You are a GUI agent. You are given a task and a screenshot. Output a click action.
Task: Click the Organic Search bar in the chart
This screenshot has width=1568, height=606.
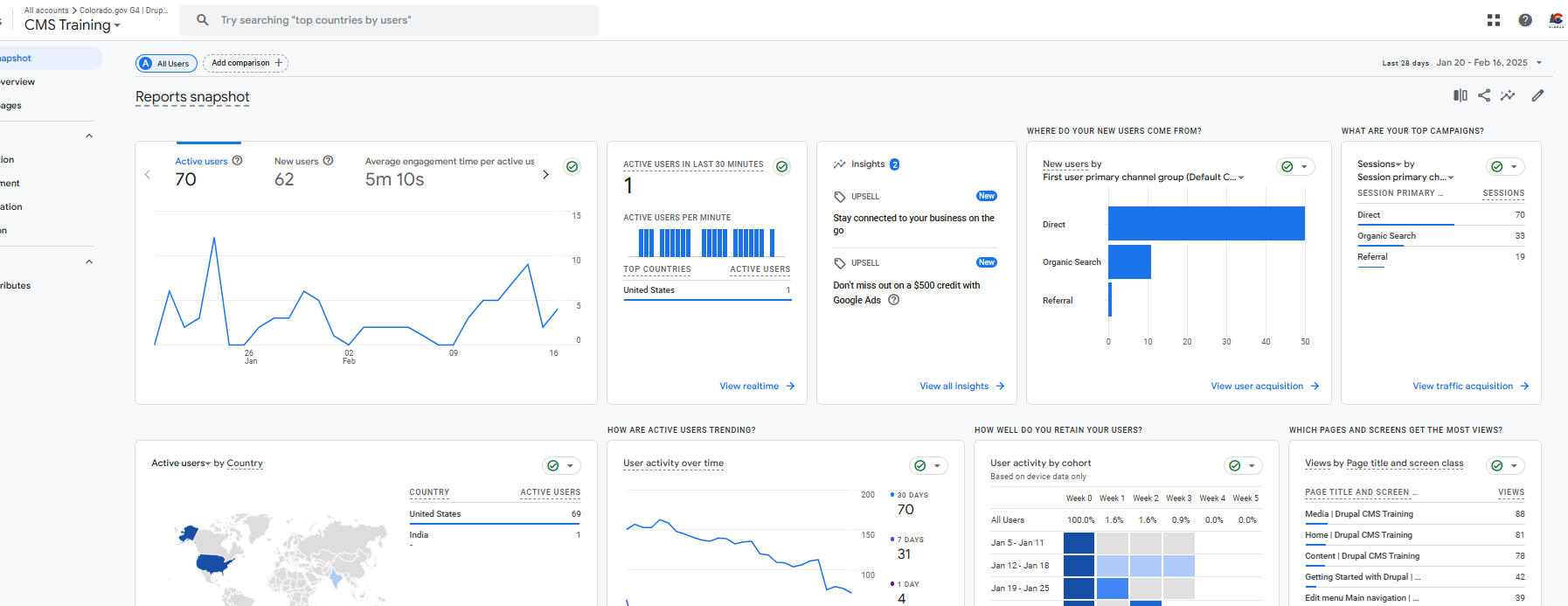1129,261
